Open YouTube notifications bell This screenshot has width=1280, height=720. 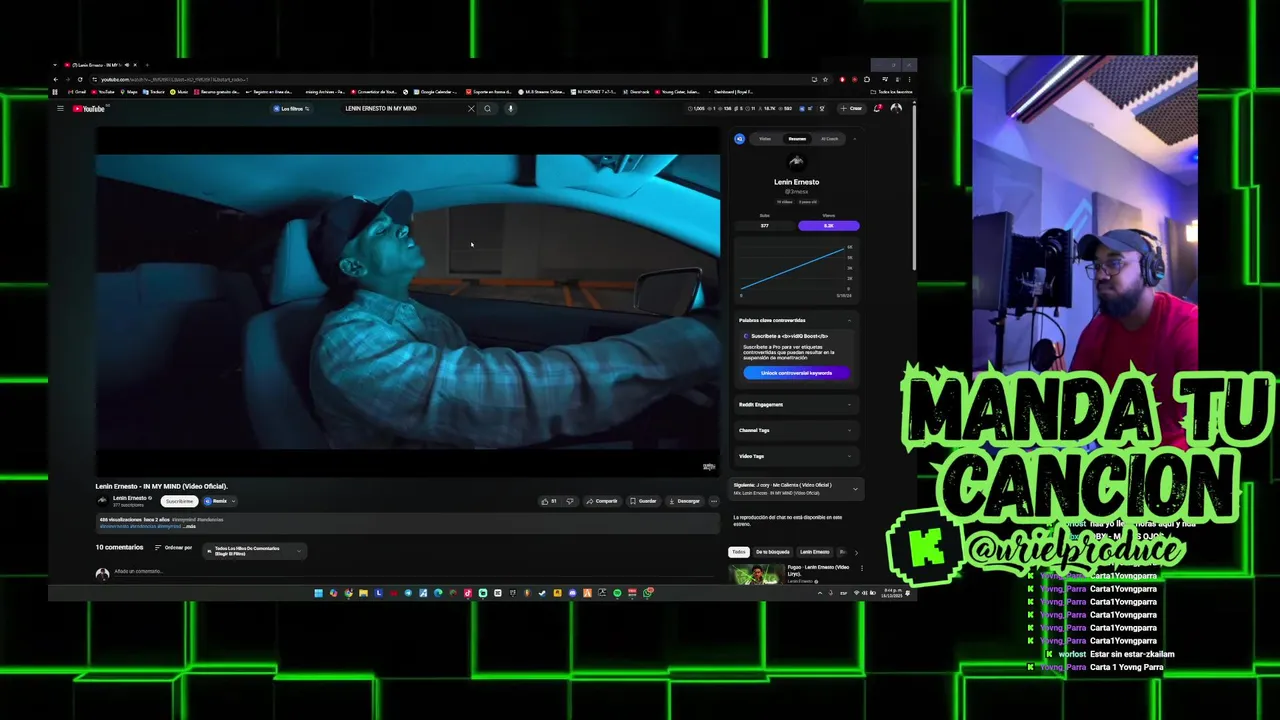pyautogui.click(x=877, y=108)
